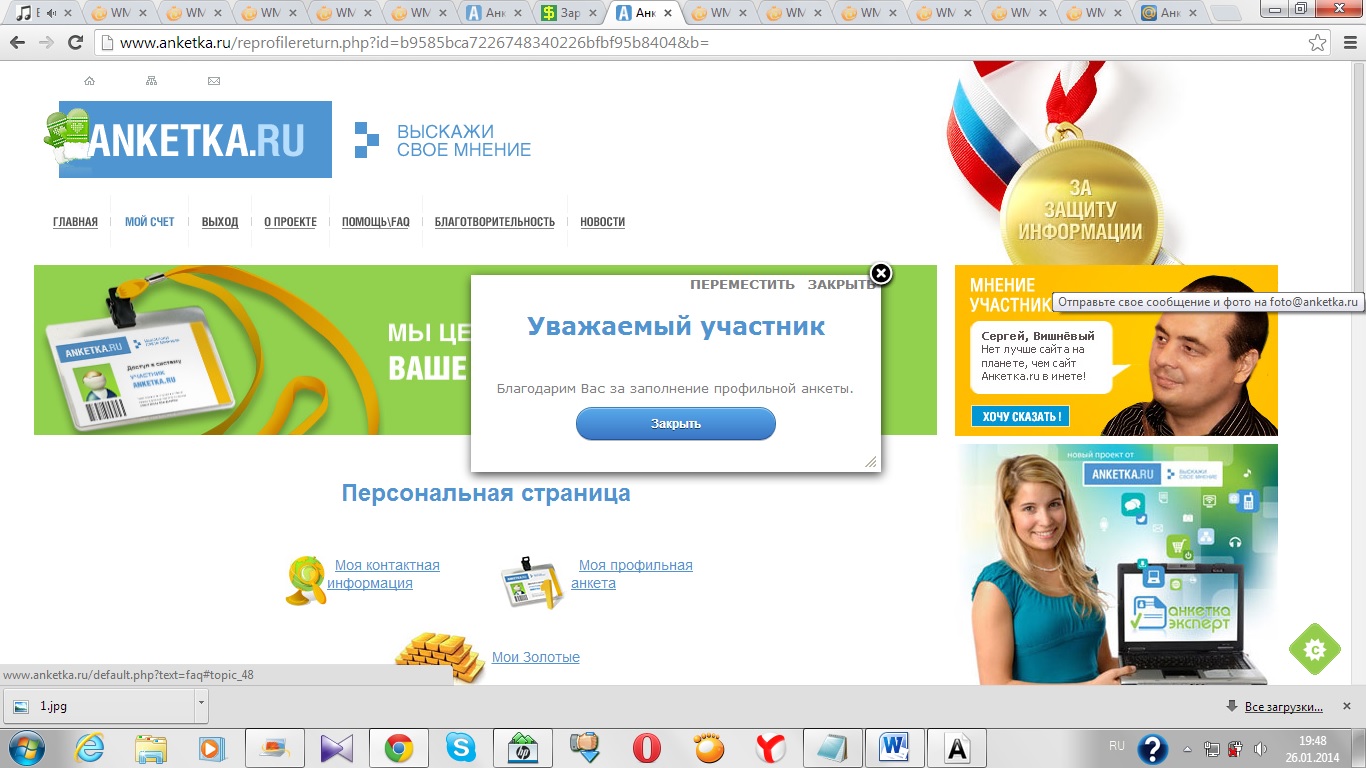
Task: Switch to the 'Зар' tab
Action: pos(569,13)
